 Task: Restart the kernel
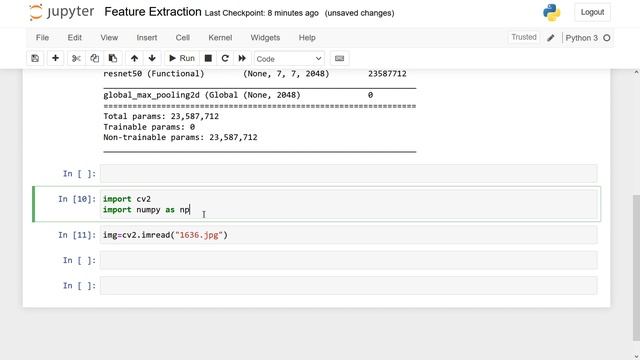click(225, 58)
